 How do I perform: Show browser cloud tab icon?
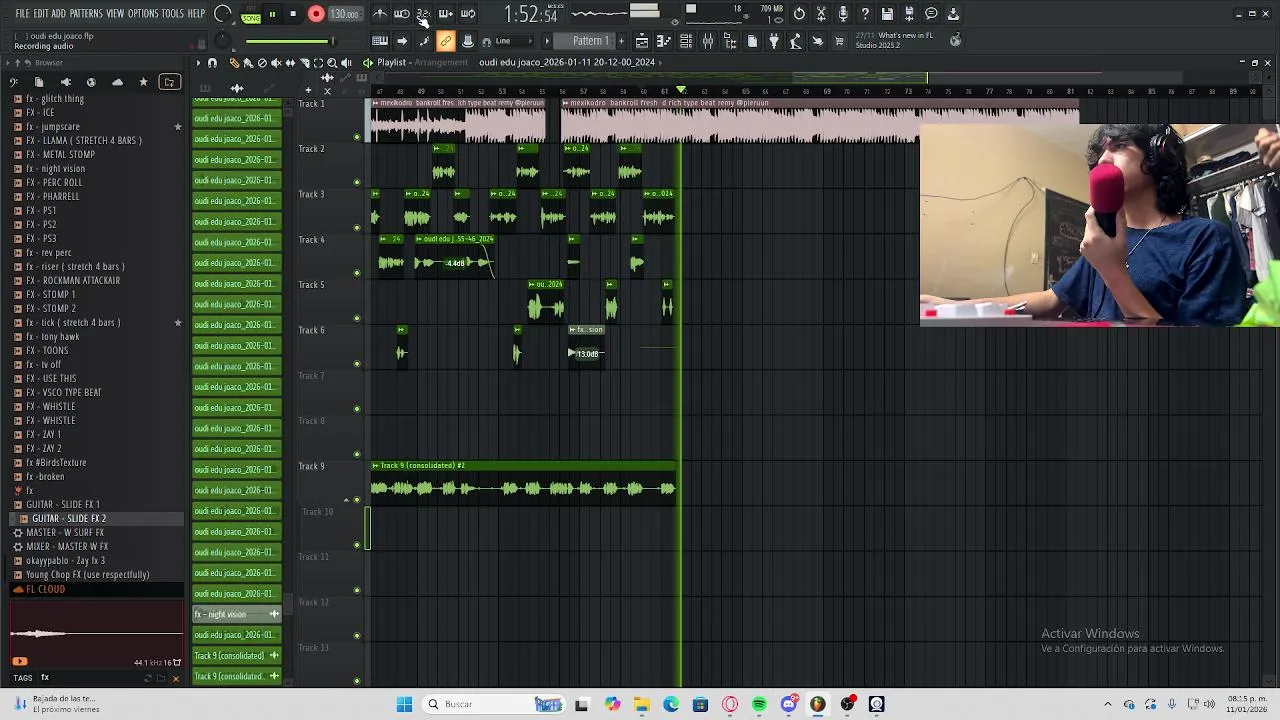[x=117, y=82]
